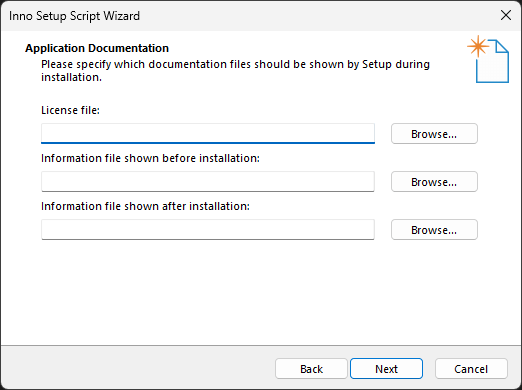This screenshot has width=522, height=390.
Task: Click 'Information file shown after installation:' label
Action: tap(145, 206)
